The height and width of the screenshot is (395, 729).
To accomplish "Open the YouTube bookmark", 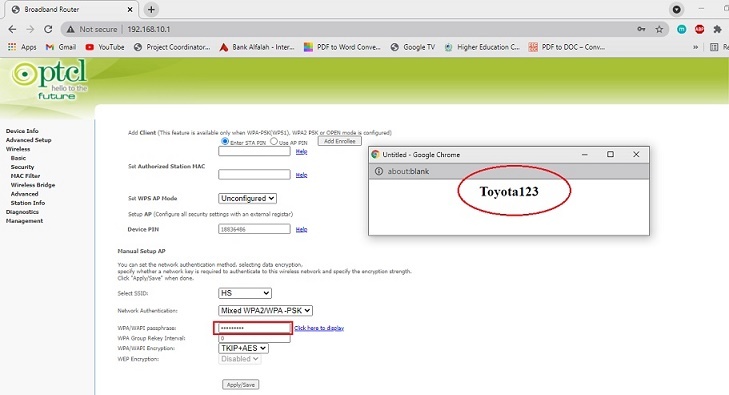I will [105, 47].
